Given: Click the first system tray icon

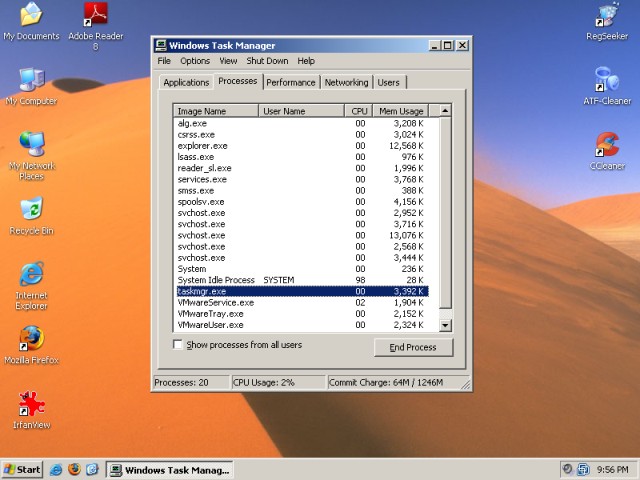Looking at the screenshot, I should click(567, 469).
